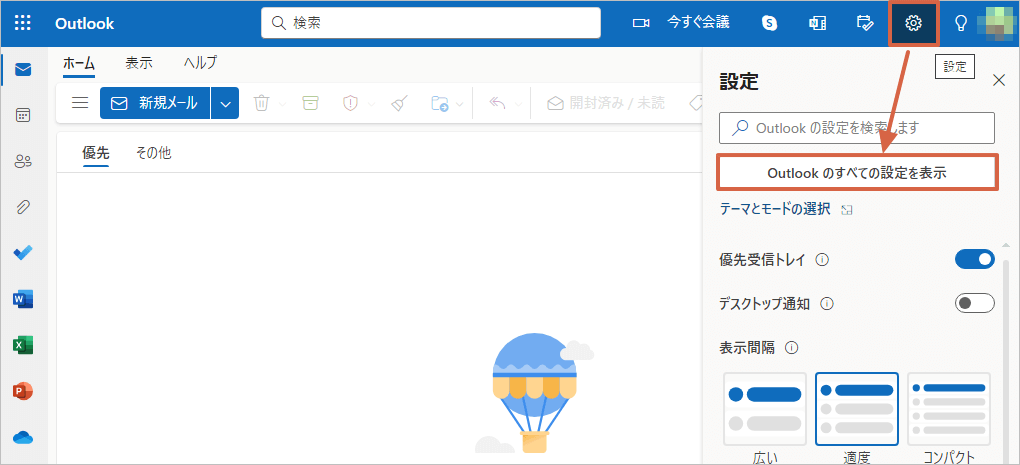Expand the Report shield dropdown chevron

coord(371,104)
